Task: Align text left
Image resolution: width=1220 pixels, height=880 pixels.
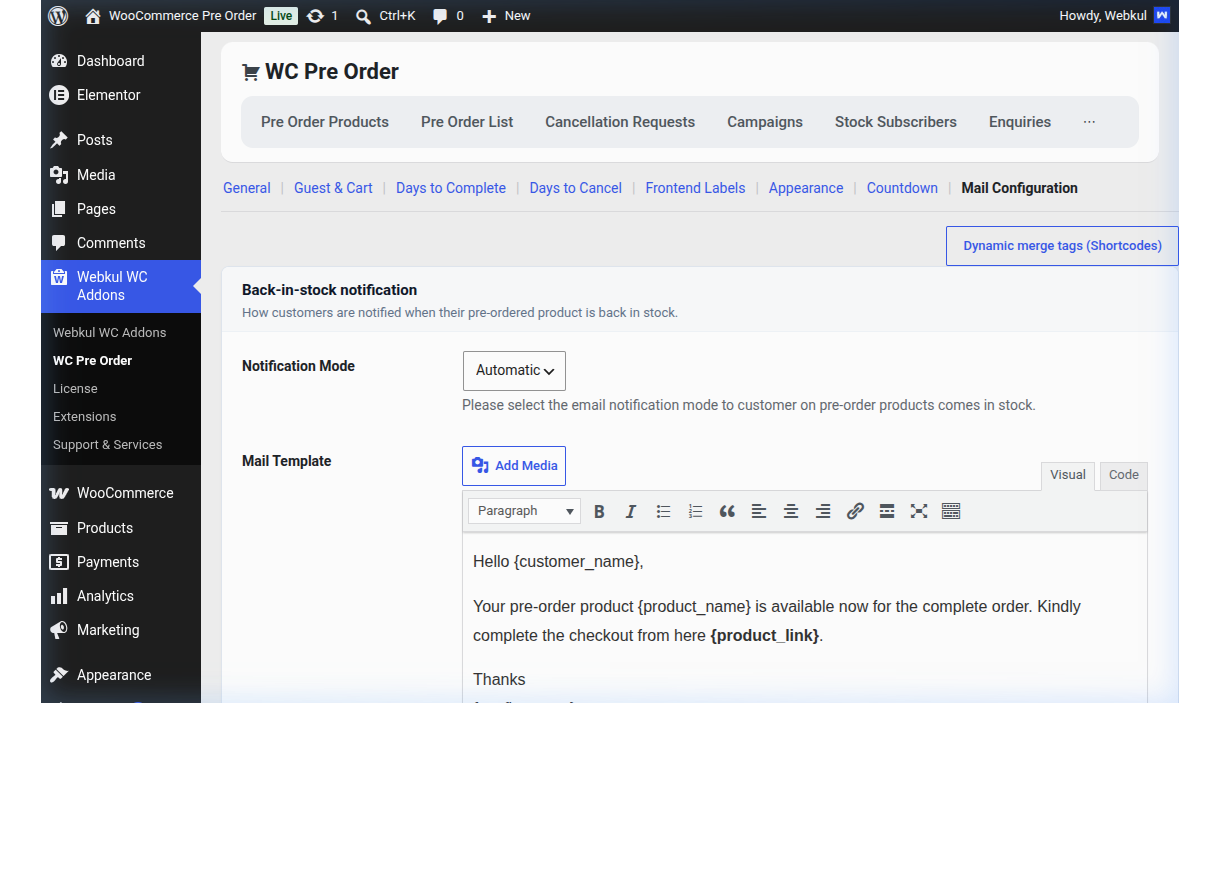Action: (x=759, y=511)
